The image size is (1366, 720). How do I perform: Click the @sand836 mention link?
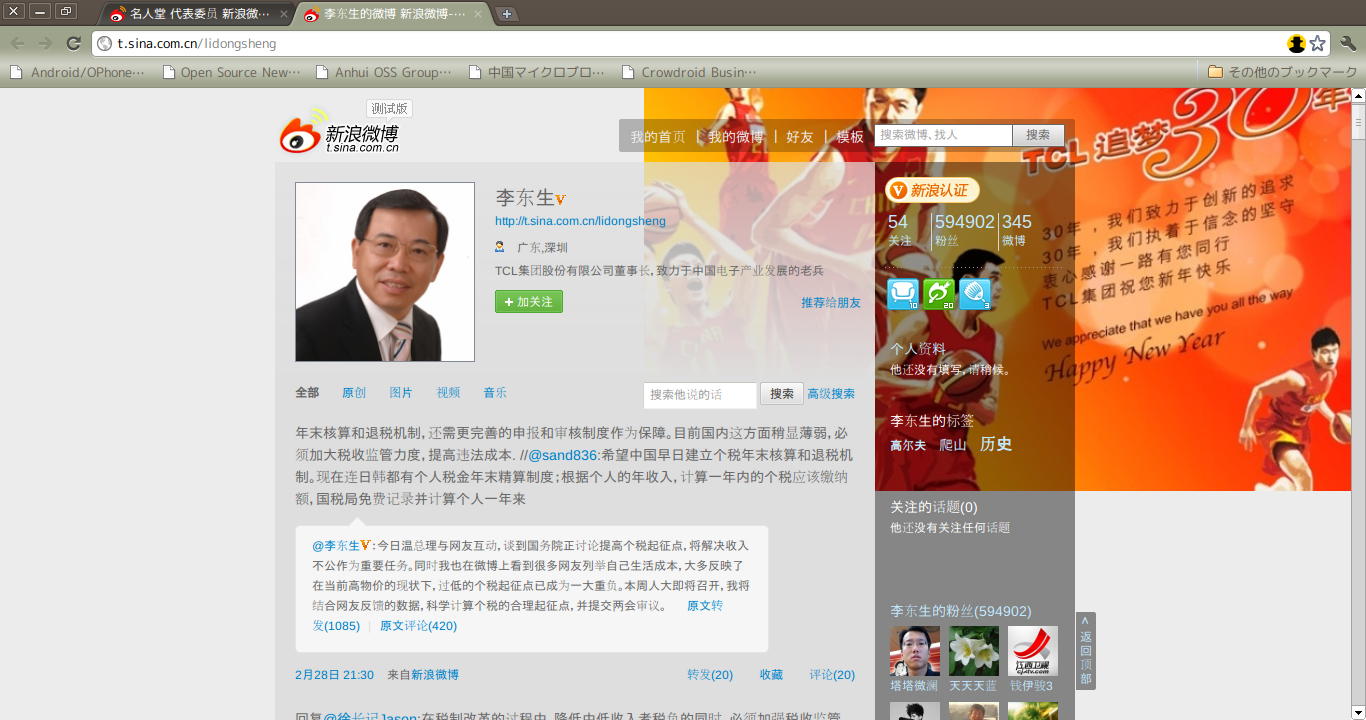[x=563, y=455]
